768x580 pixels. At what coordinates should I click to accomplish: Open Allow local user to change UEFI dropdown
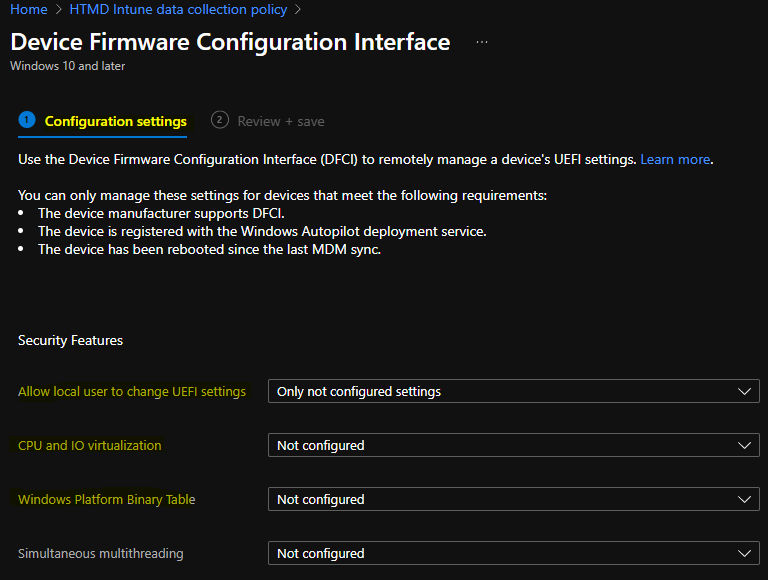(514, 391)
